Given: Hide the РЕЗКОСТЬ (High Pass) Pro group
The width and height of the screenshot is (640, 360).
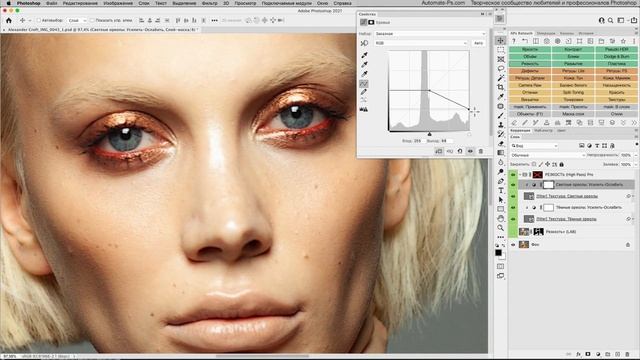Looking at the screenshot, I should coord(513,175).
